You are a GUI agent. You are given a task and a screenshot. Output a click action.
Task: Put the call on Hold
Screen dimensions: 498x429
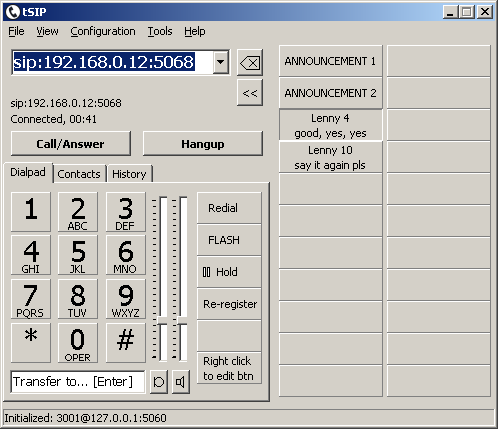coord(229,272)
